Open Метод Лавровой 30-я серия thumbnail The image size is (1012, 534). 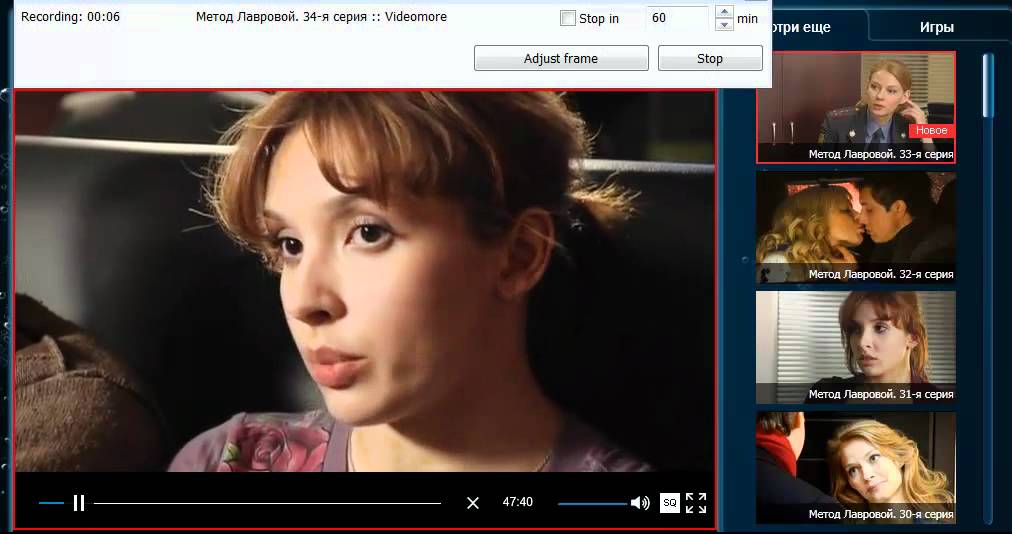[x=856, y=467]
